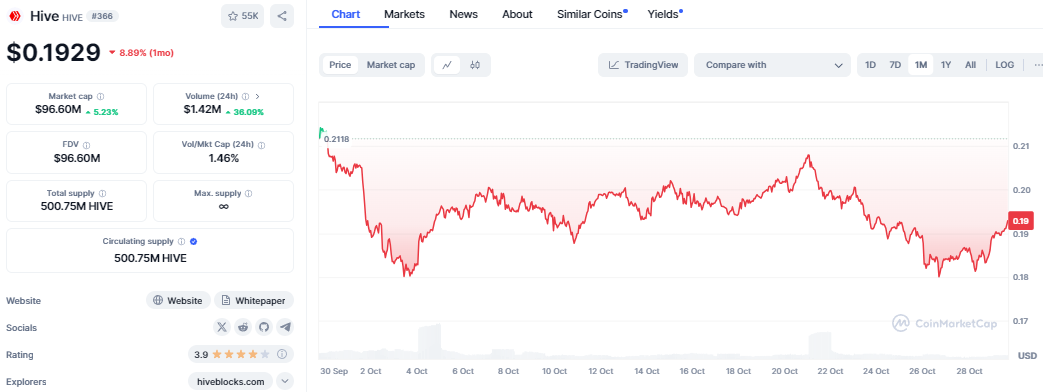1043x392 pixels.
Task: Click the rating info icon
Action: click(x=282, y=355)
